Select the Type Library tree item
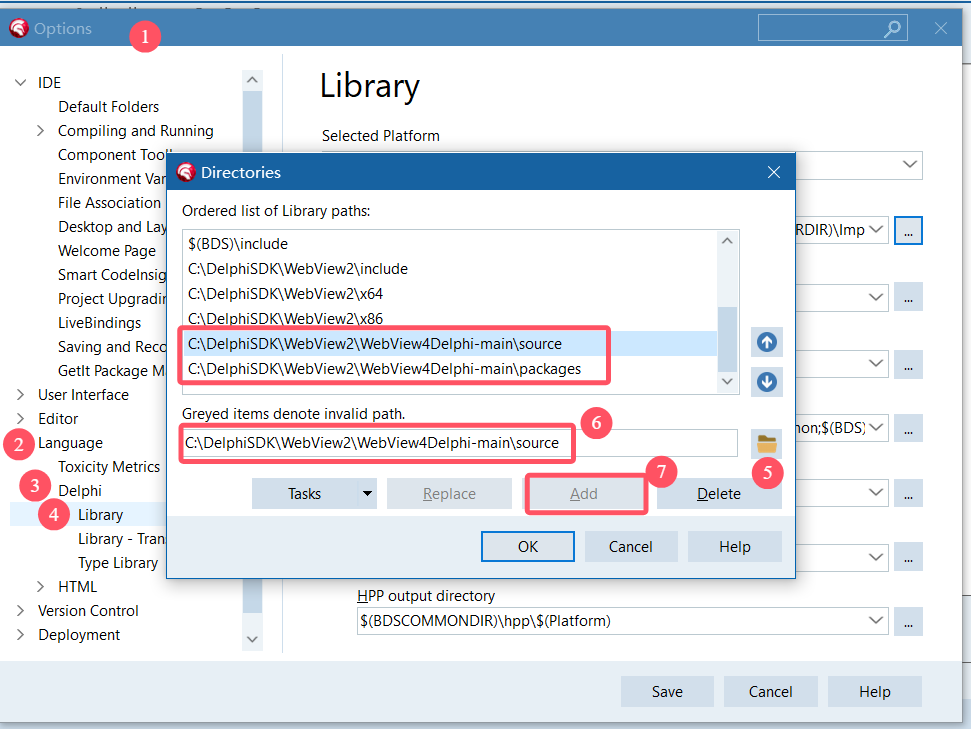This screenshot has height=729, width=971. pyautogui.click(x=115, y=562)
